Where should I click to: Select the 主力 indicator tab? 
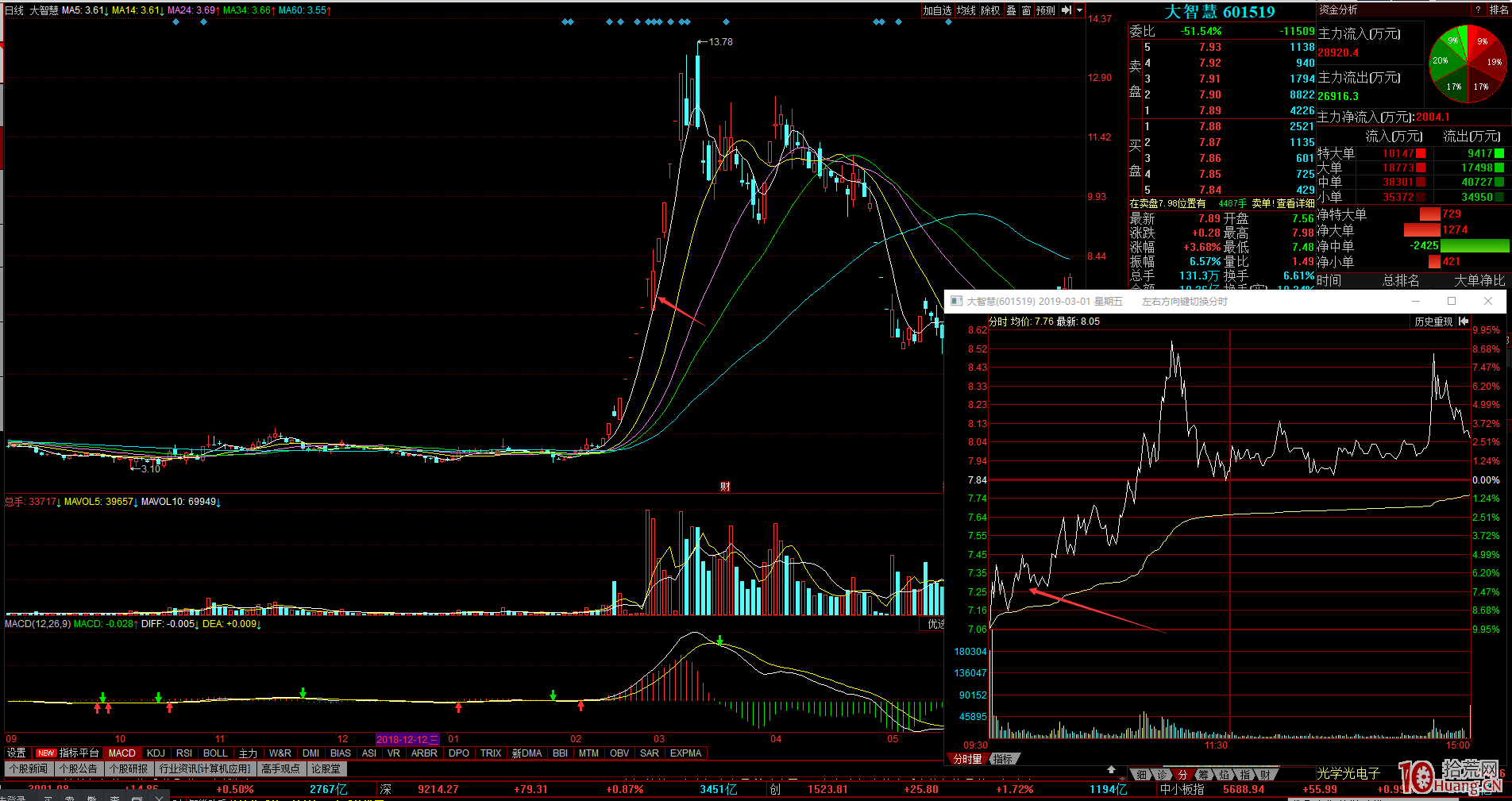pyautogui.click(x=248, y=753)
